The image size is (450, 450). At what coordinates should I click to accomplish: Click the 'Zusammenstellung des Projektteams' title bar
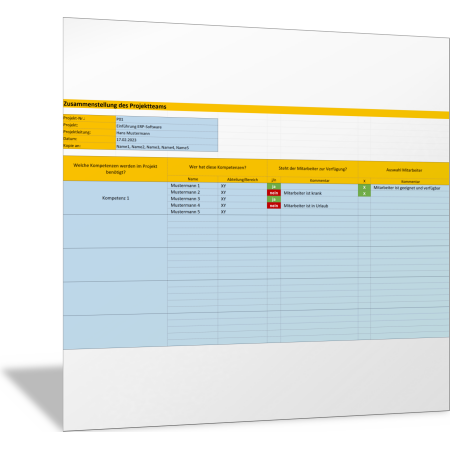pyautogui.click(x=256, y=109)
